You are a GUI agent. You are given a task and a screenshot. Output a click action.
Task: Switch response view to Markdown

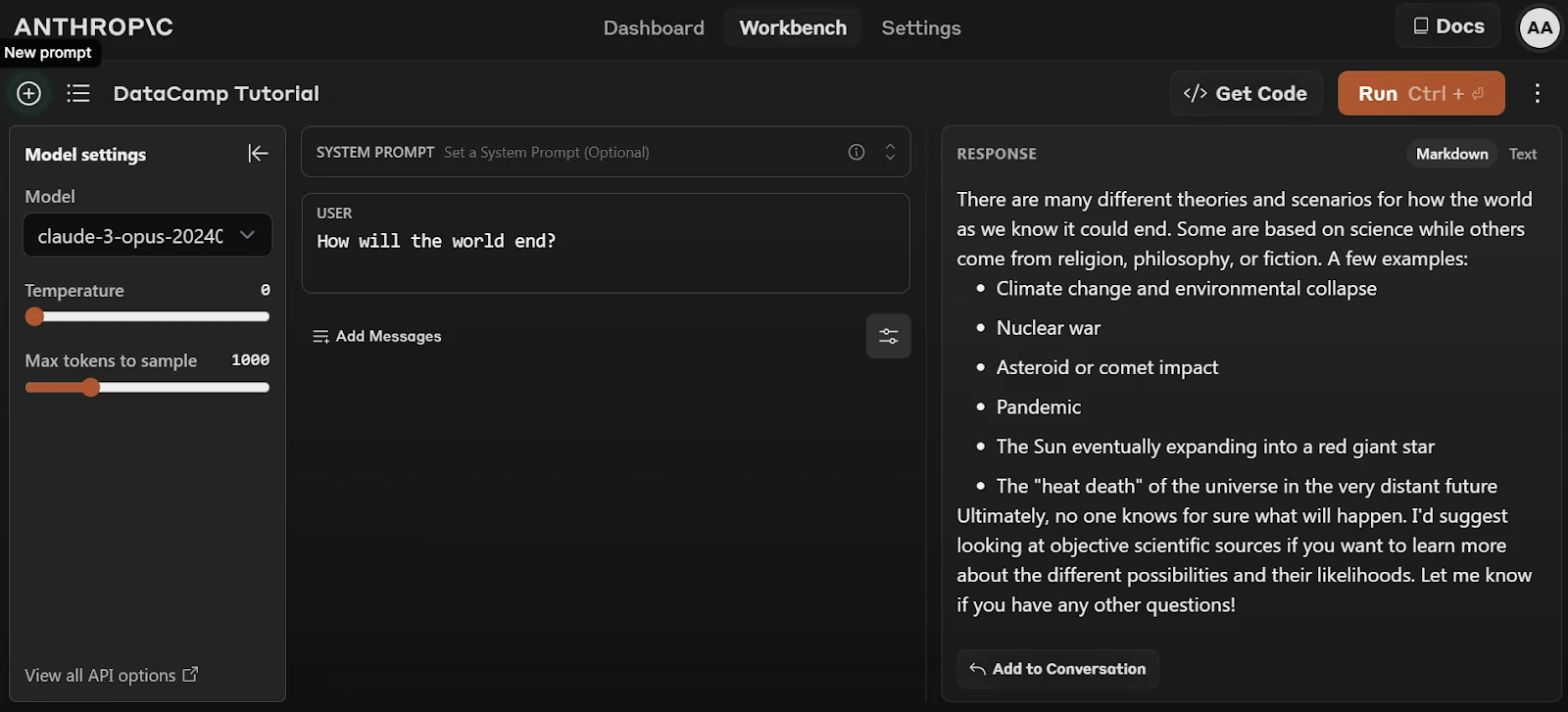[1451, 154]
